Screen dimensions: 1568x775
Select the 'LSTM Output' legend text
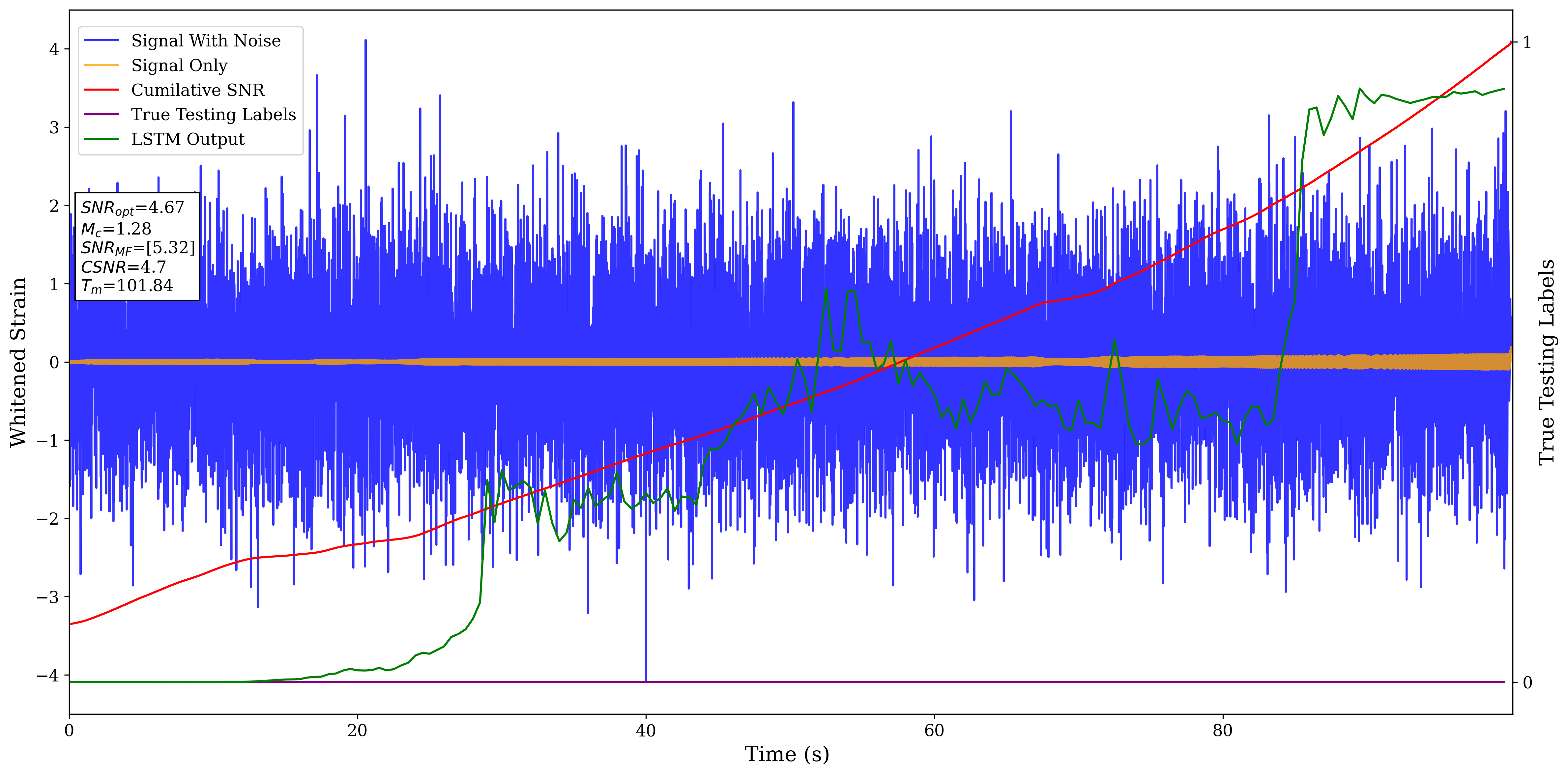click(188, 139)
